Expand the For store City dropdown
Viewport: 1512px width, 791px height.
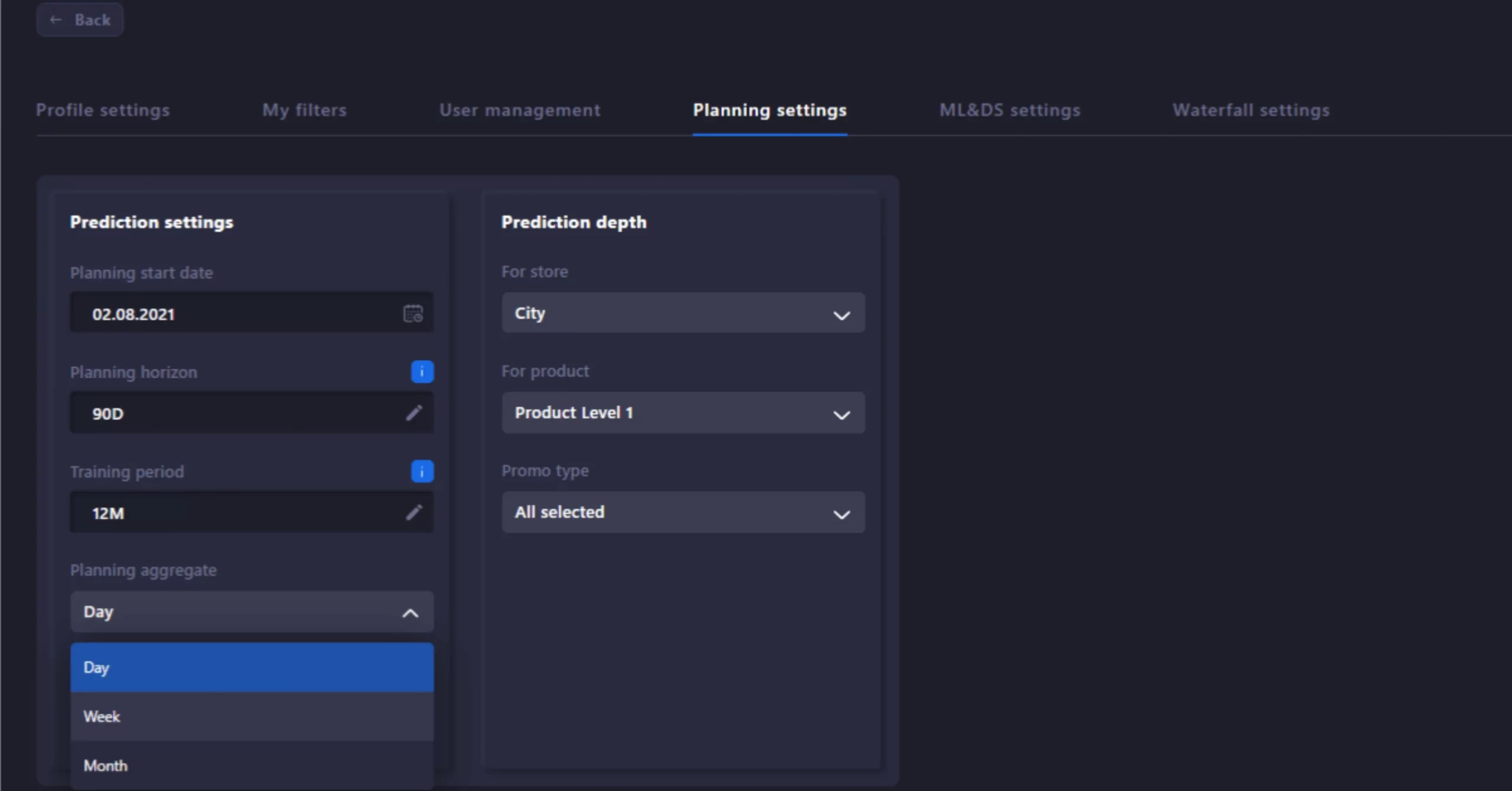[683, 313]
